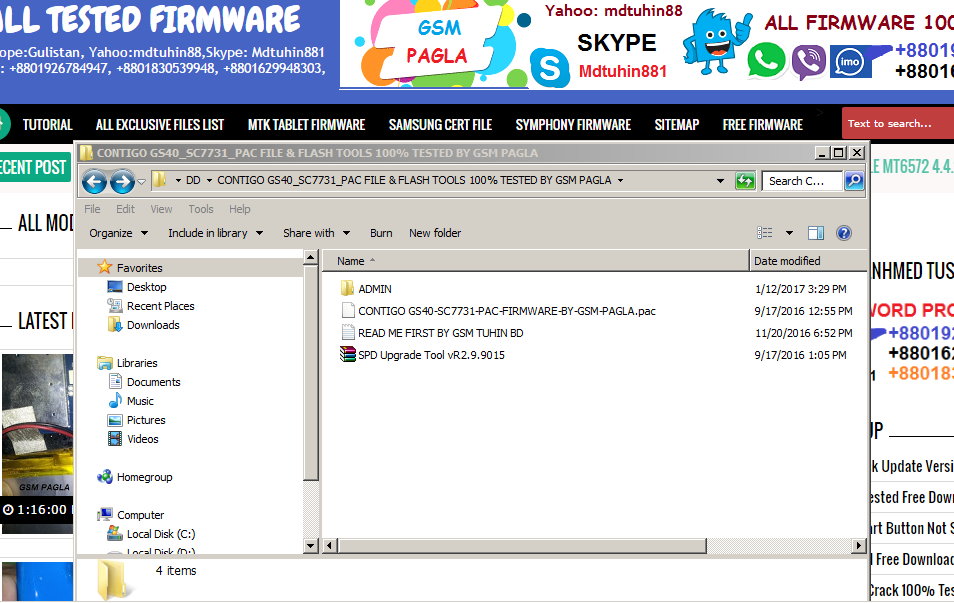
Task: Open the File menu
Action: pos(92,209)
